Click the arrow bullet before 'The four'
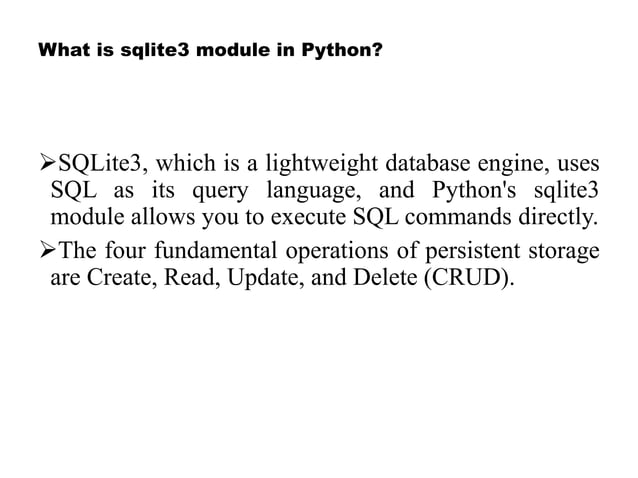 [48, 250]
